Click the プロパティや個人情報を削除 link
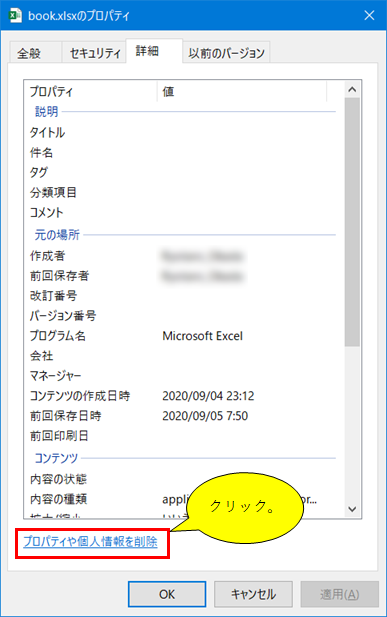Image resolution: width=387 pixels, height=617 pixels. pos(90,542)
